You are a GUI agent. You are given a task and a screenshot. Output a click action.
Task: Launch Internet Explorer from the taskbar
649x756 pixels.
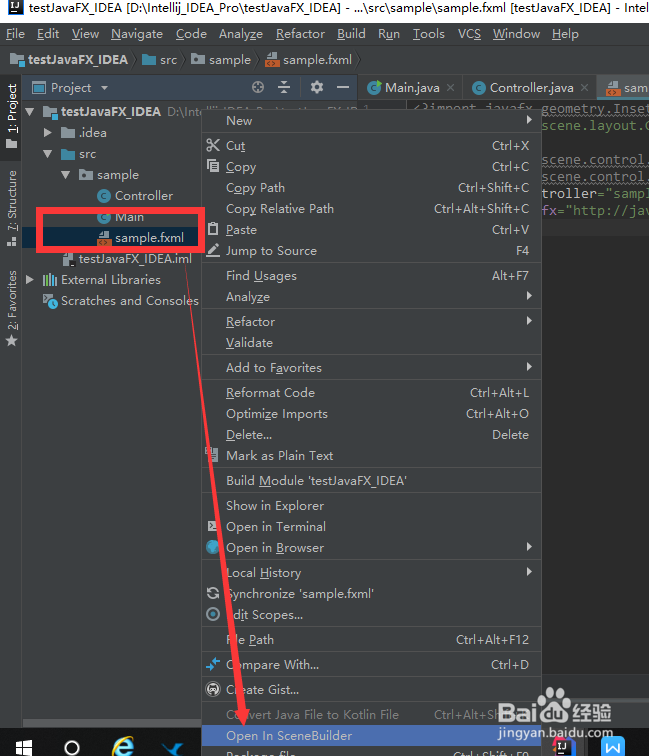point(123,746)
